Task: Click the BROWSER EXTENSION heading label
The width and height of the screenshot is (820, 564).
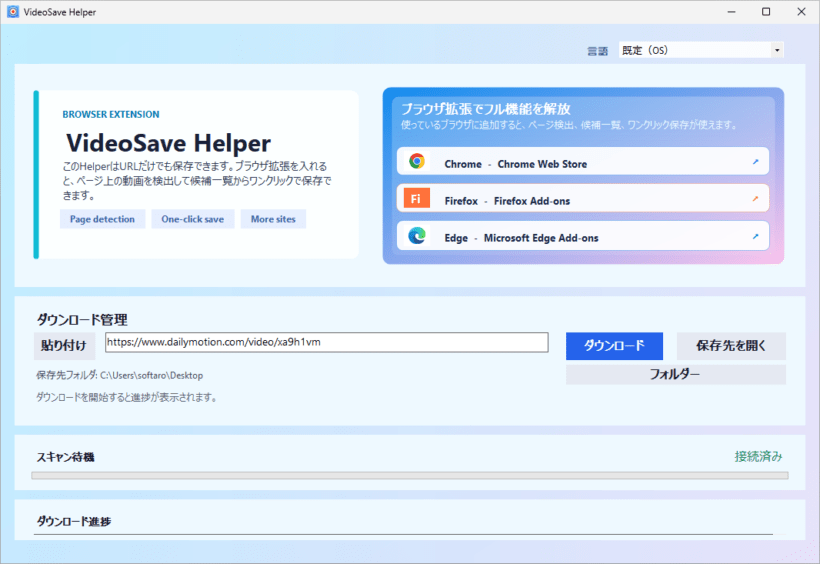Action: 111,114
